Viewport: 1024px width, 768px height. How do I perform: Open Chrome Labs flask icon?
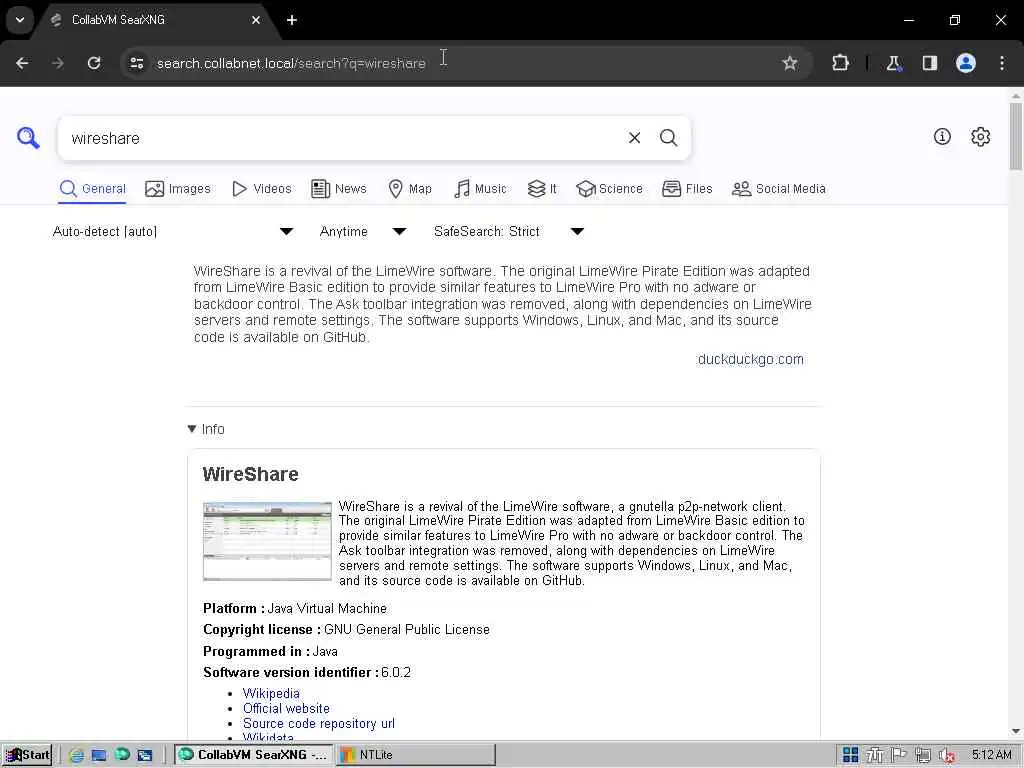tap(893, 63)
